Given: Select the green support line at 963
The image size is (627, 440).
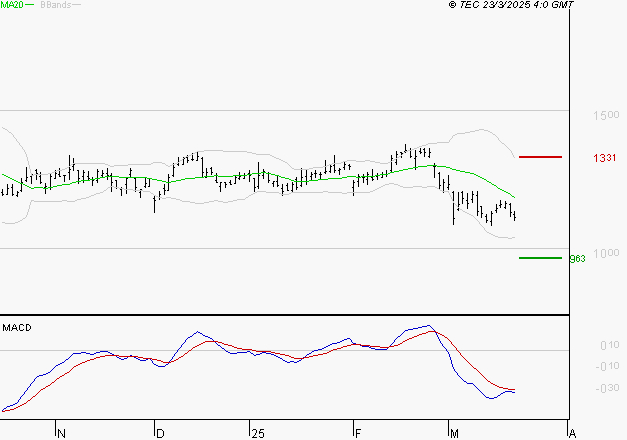Looking at the screenshot, I should coord(540,258).
